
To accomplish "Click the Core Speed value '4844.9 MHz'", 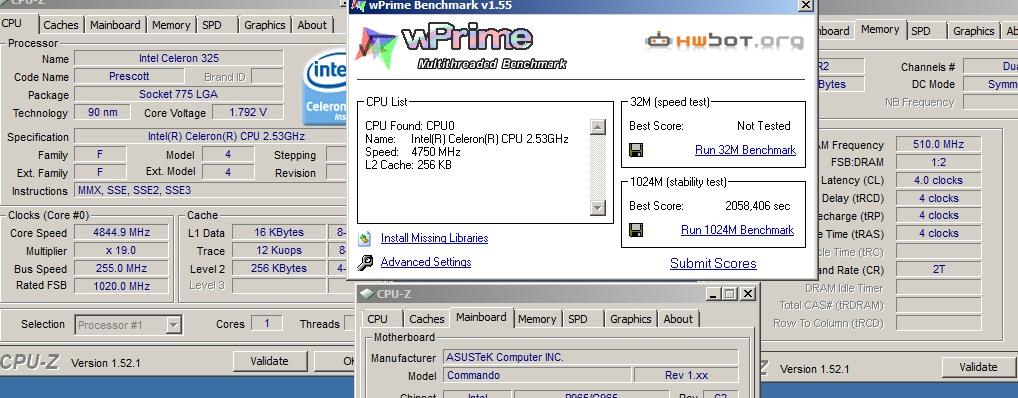I will pyautogui.click(x=121, y=232).
